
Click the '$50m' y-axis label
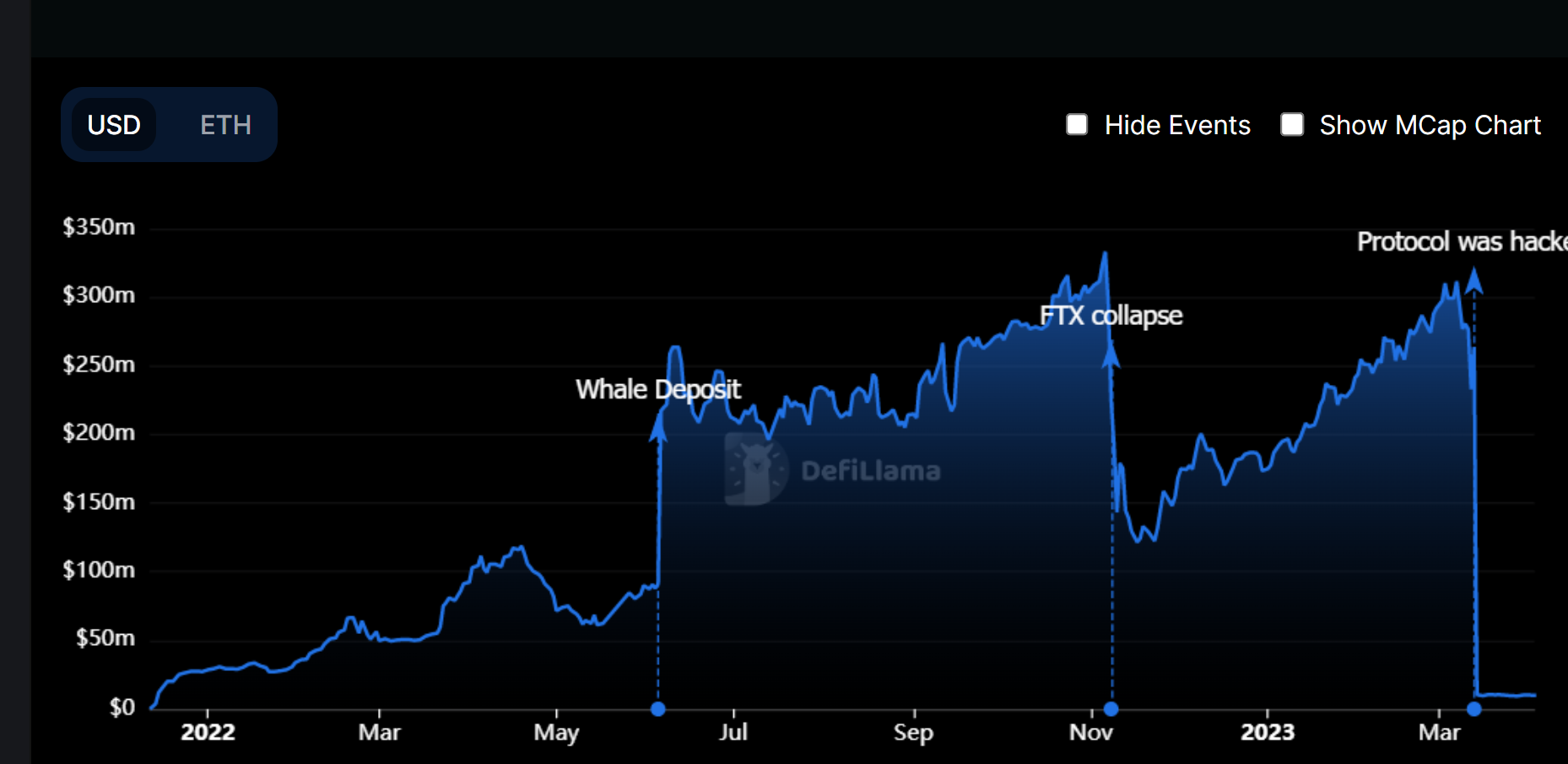point(105,638)
